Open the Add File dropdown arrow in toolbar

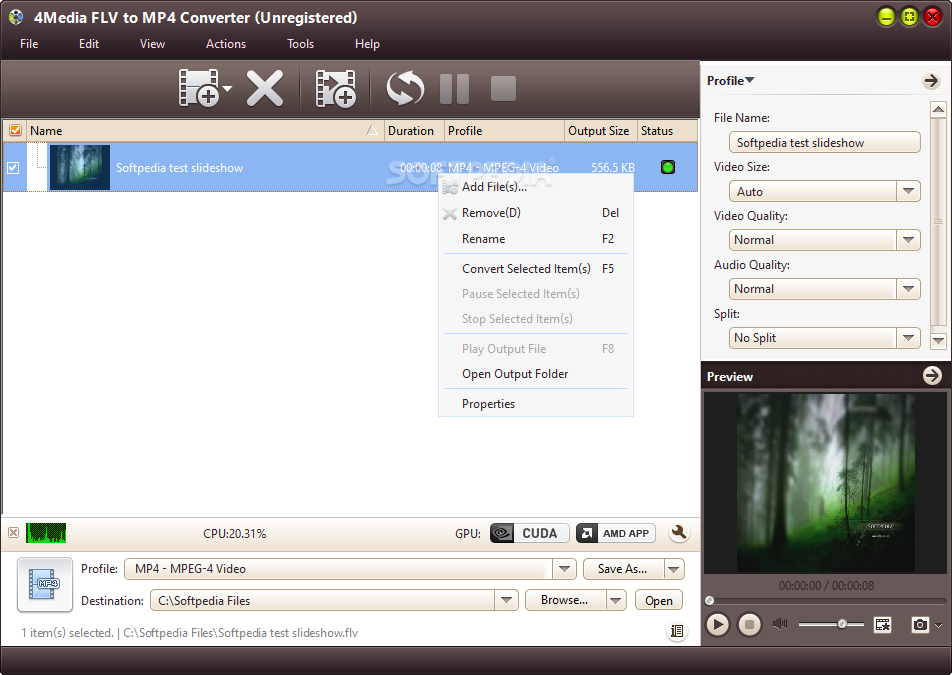(x=228, y=89)
